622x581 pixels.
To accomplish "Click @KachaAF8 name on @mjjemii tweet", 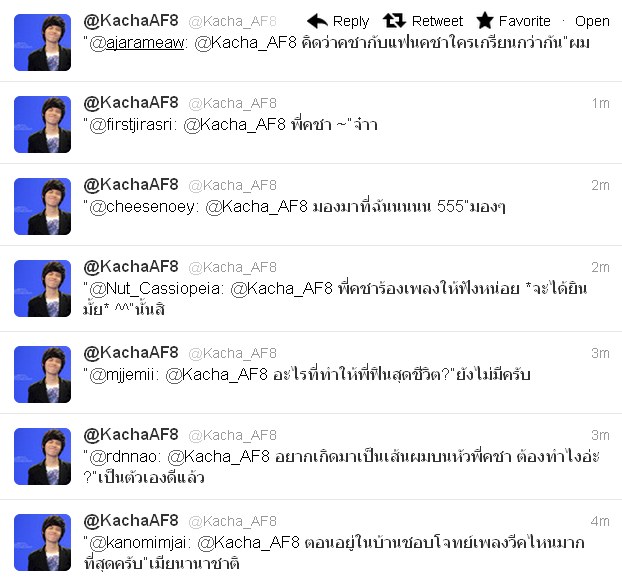I will 131,353.
